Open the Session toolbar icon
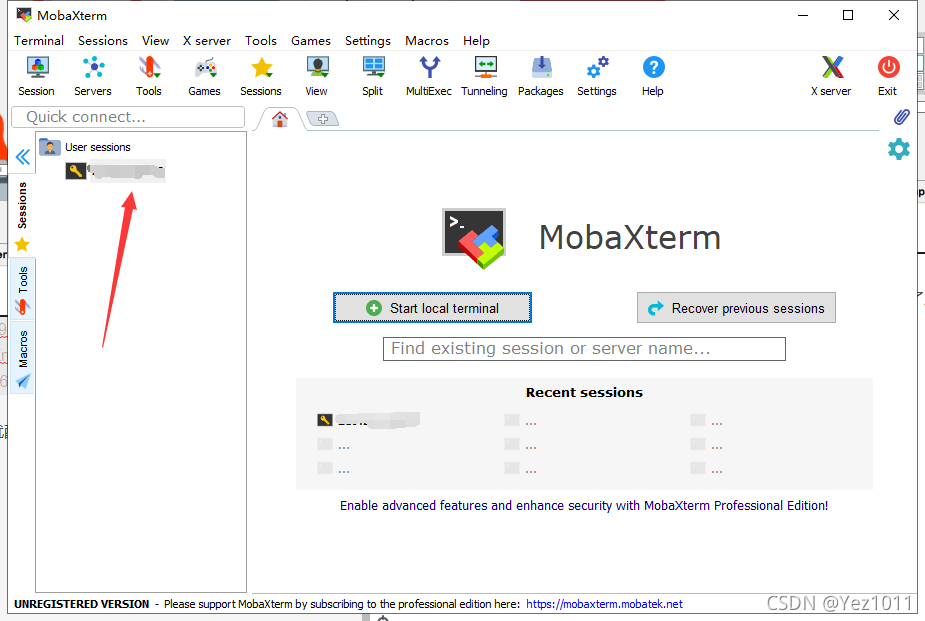 37,77
